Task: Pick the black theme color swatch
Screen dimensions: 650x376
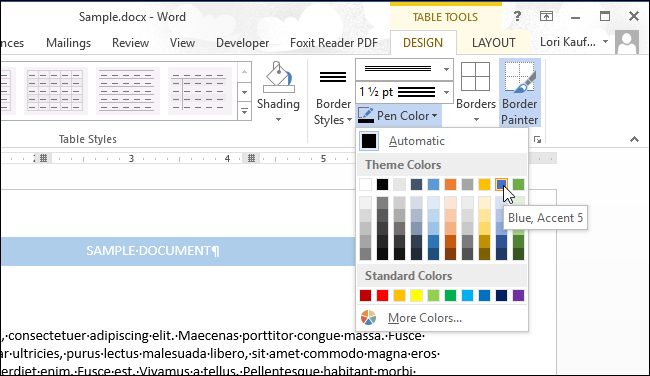Action: pyautogui.click(x=383, y=184)
